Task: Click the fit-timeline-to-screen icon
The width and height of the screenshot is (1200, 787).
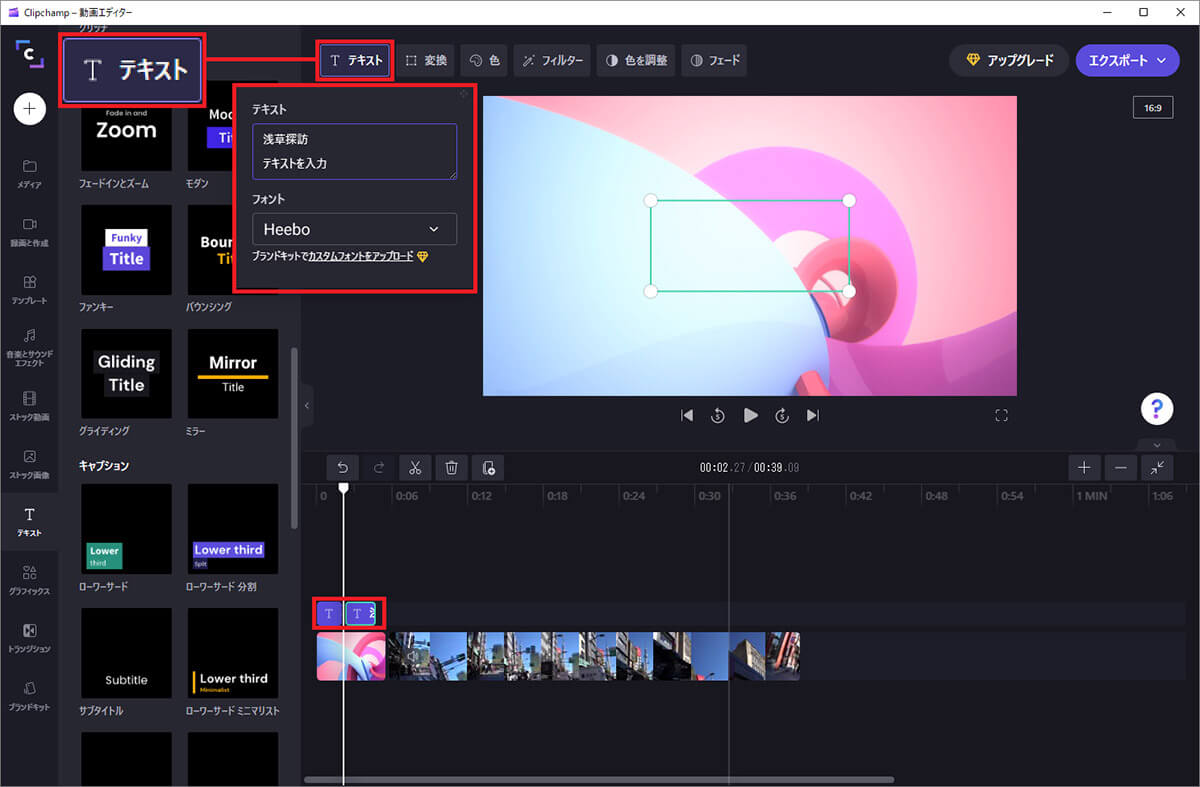Action: click(1157, 467)
